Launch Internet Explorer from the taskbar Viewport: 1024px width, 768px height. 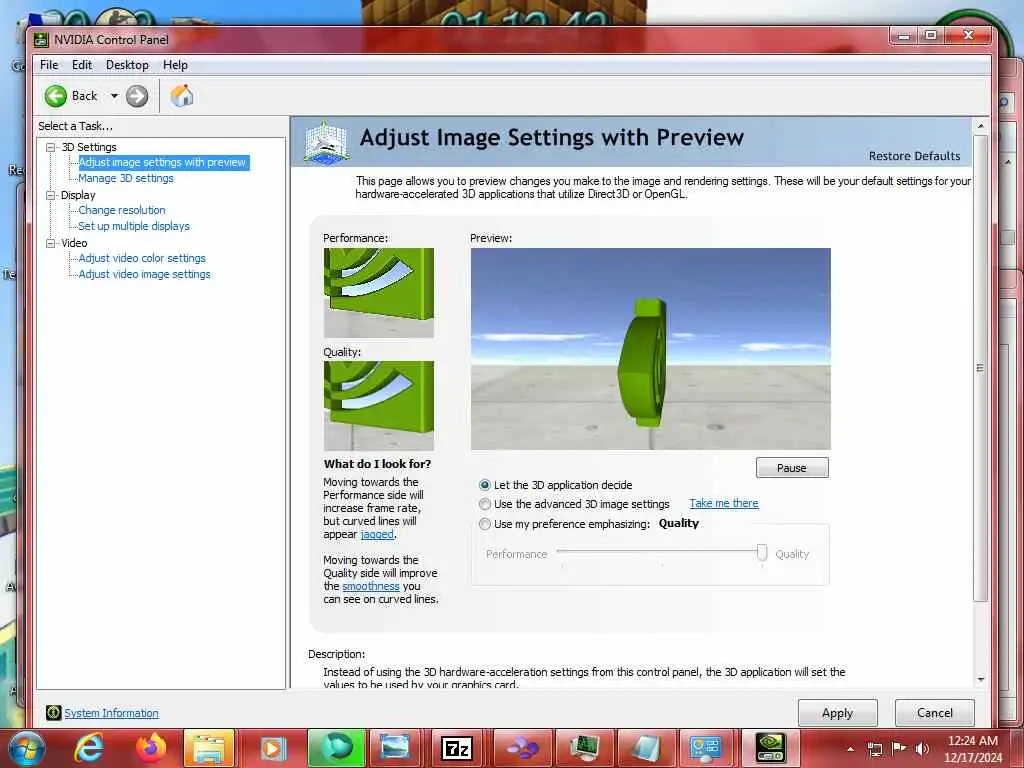click(x=89, y=748)
